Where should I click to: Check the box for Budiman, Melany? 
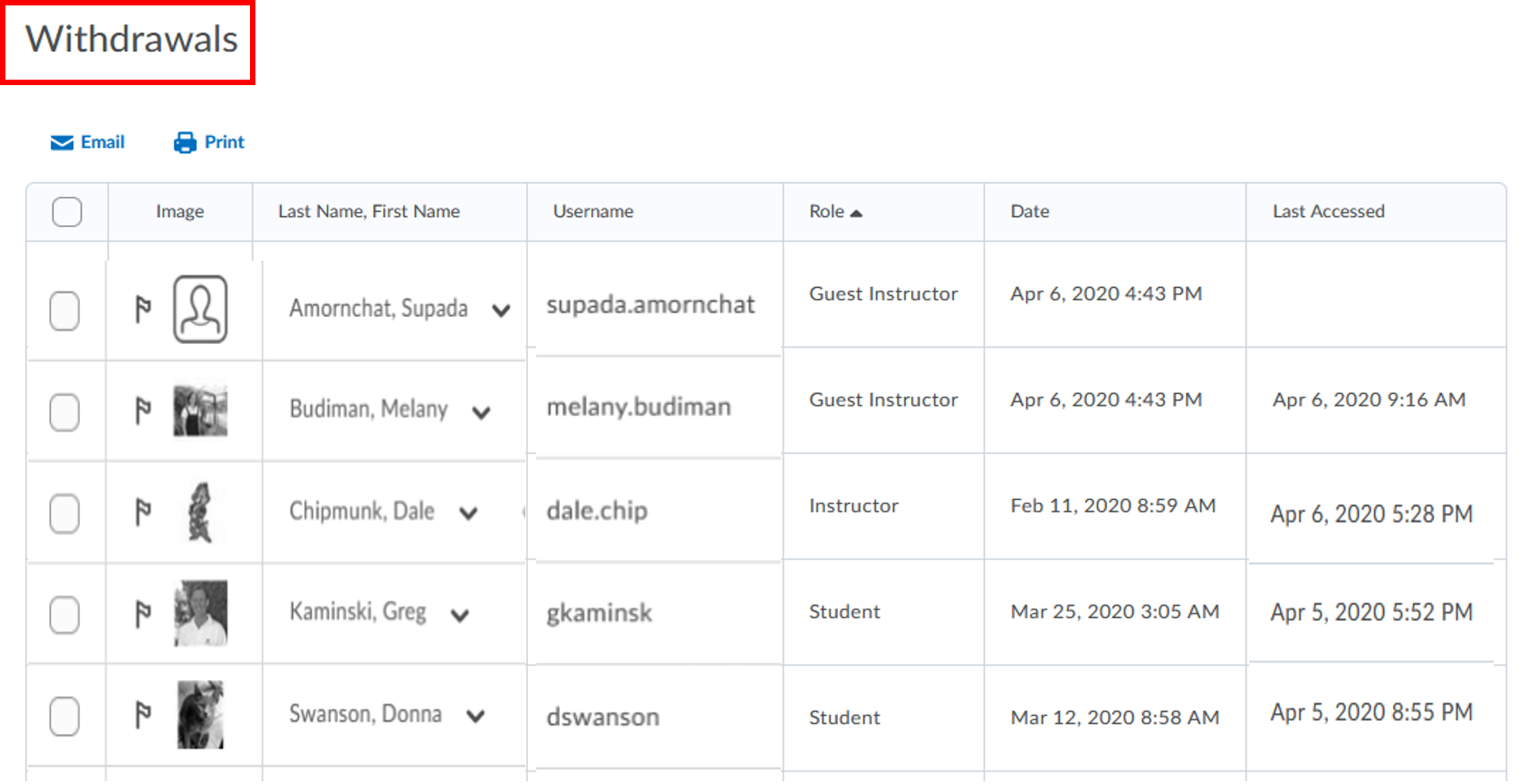(x=64, y=412)
